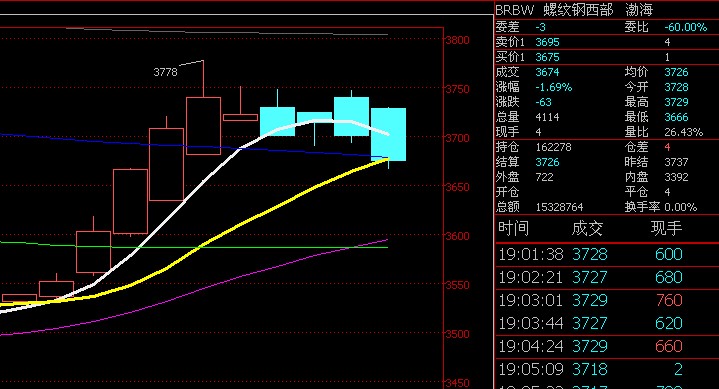Click the 持仓 value 162278
The width and height of the screenshot is (719, 389).
pos(553,147)
